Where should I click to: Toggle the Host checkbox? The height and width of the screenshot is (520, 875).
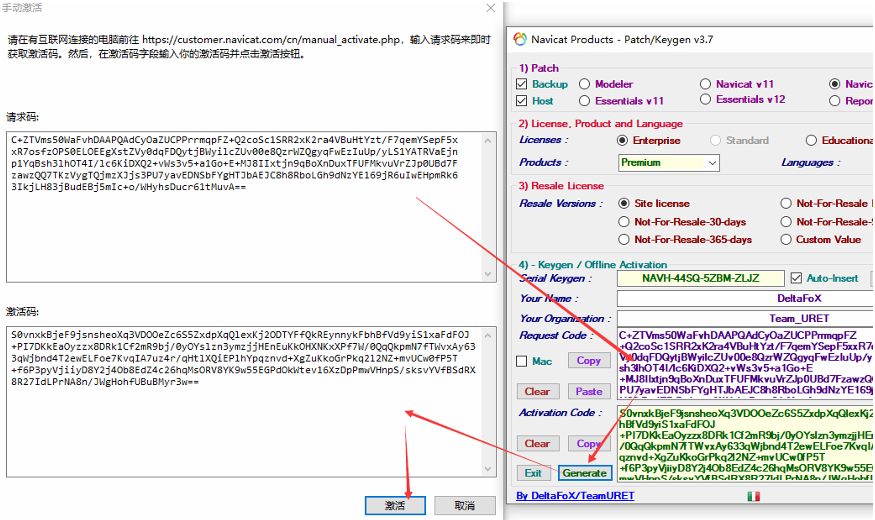coord(521,100)
